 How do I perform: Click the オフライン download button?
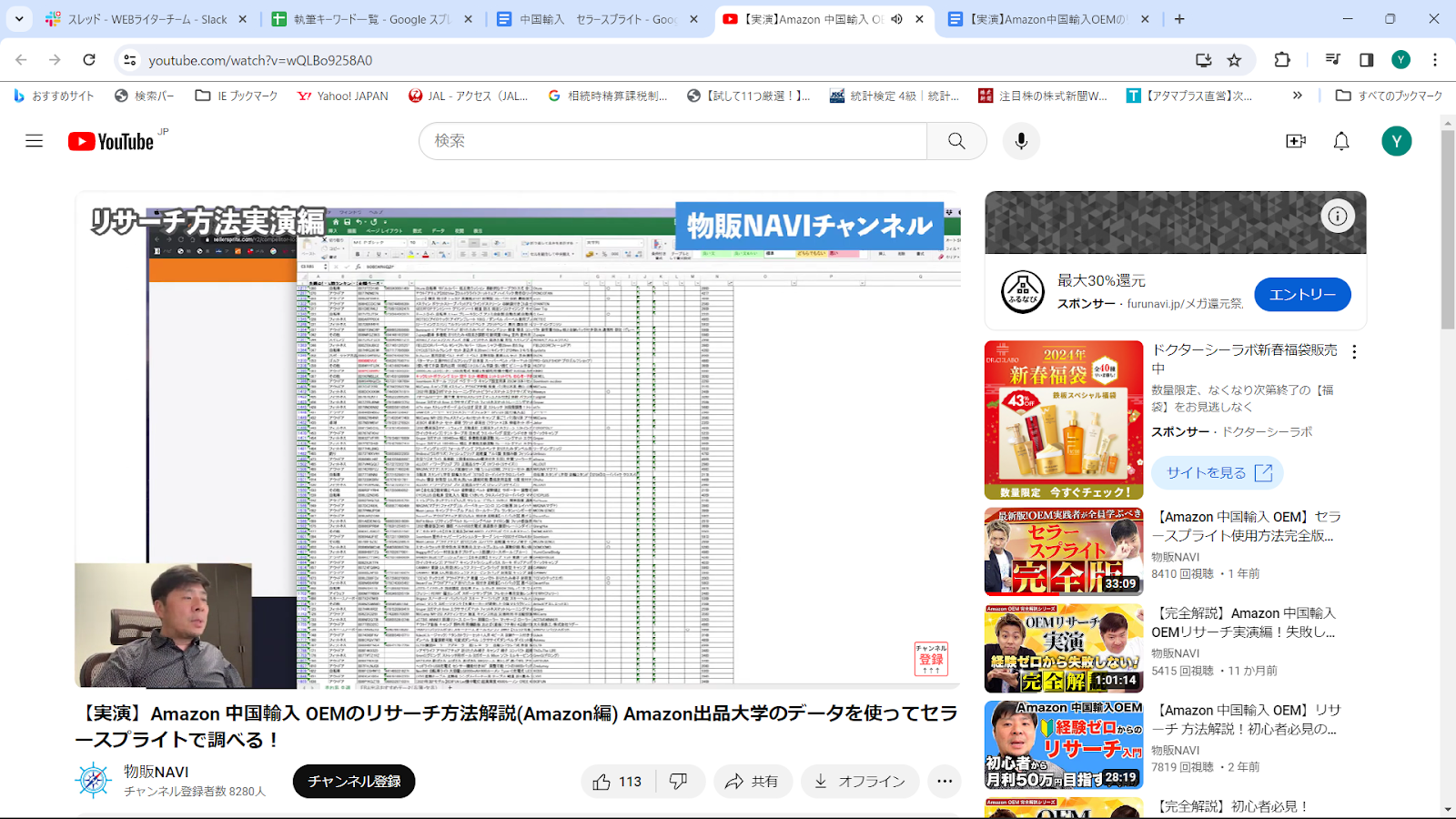tap(860, 782)
